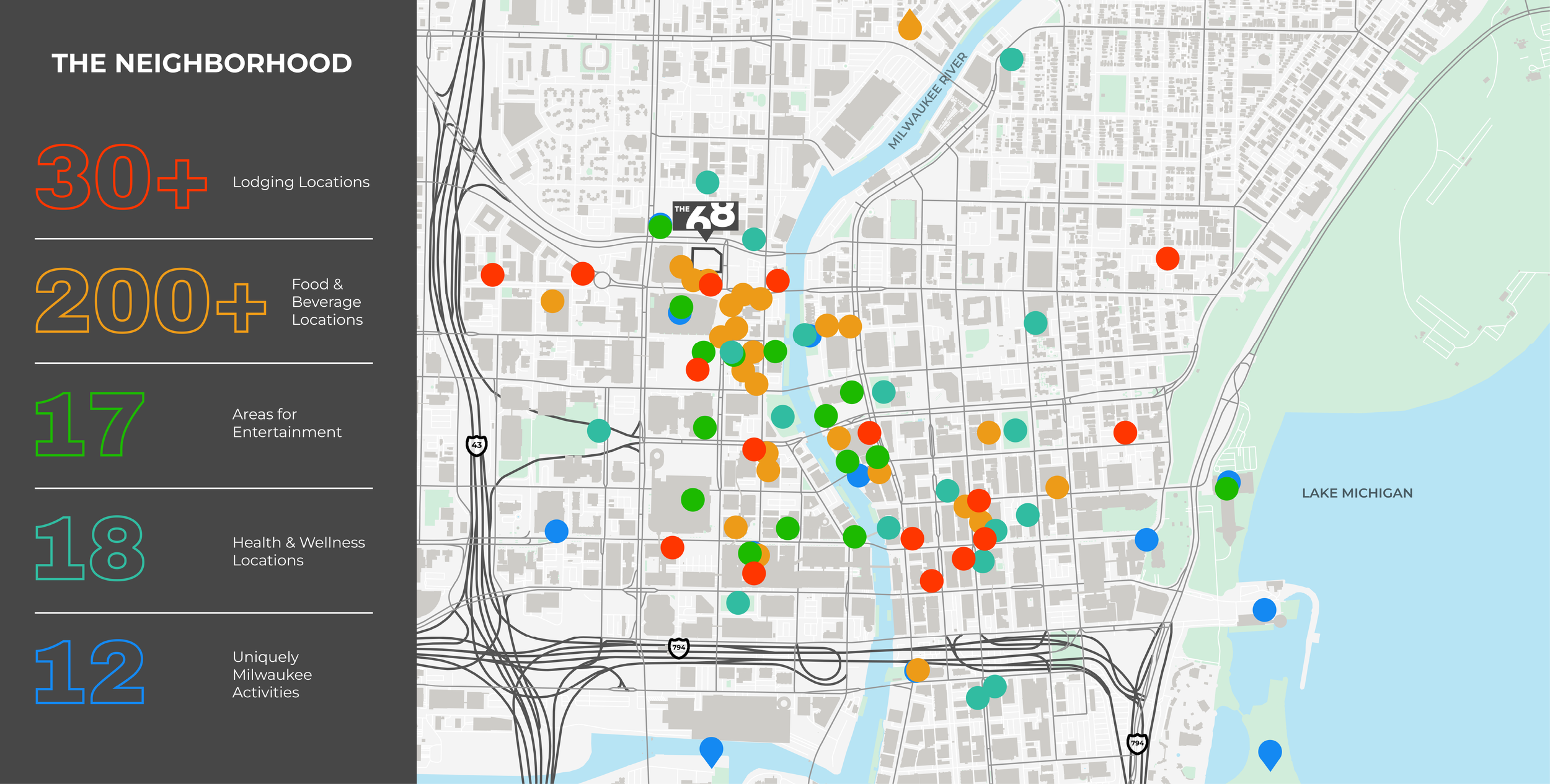Viewport: 1550px width, 784px height.
Task: Click the green dot left of THE 68 logo
Action: tap(660, 227)
